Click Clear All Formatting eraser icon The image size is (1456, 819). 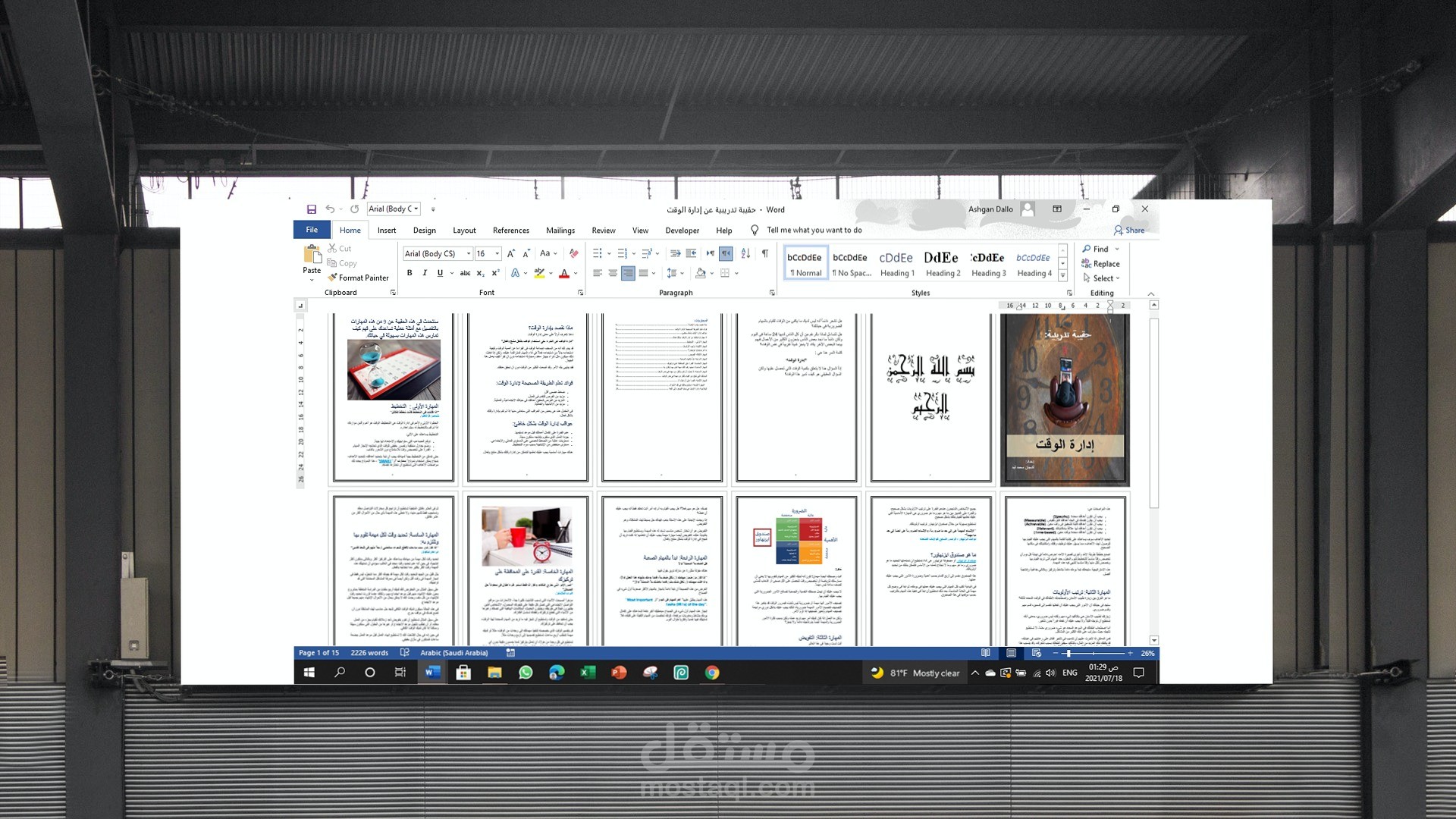click(x=574, y=253)
